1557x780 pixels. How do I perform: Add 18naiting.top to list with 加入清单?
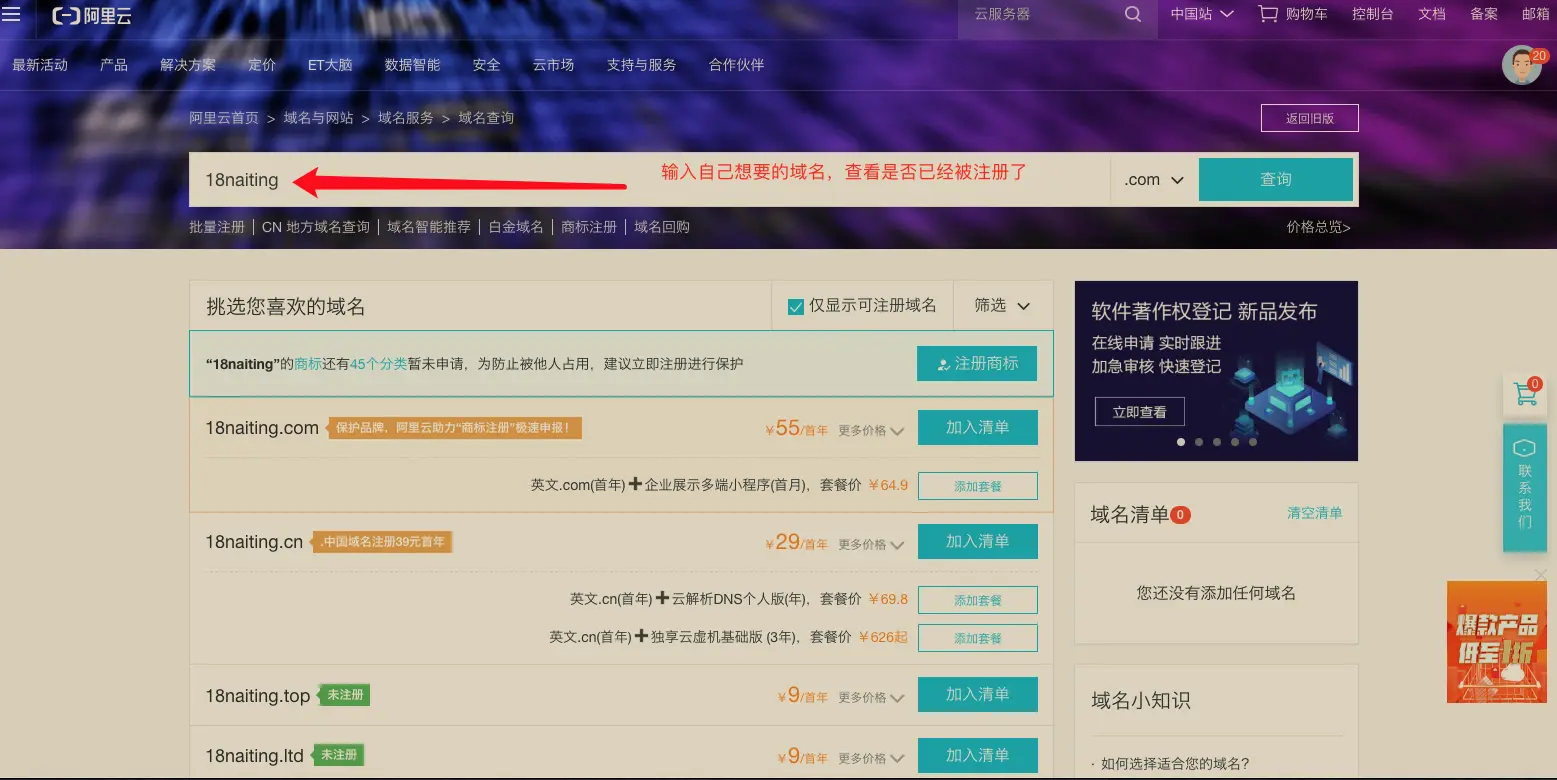click(x=977, y=695)
